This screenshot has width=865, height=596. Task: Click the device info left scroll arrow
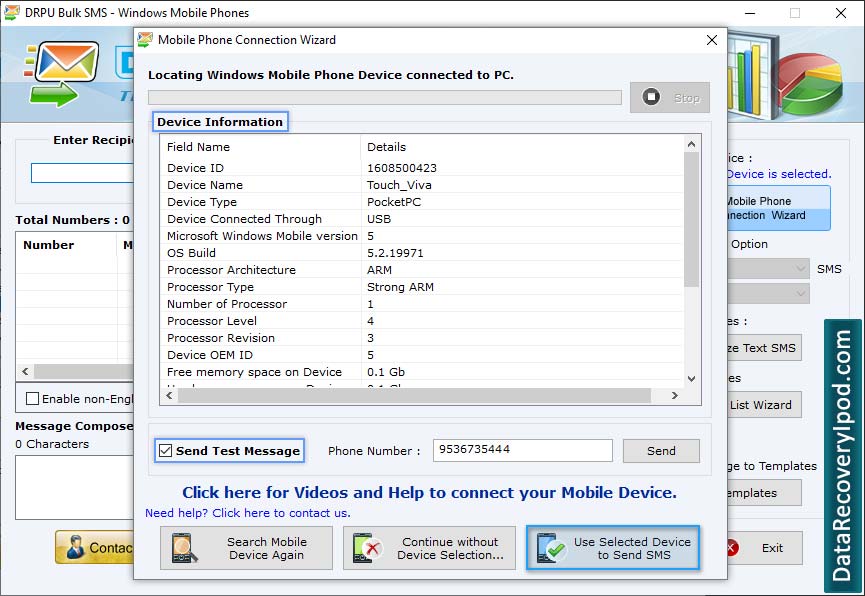coord(169,395)
